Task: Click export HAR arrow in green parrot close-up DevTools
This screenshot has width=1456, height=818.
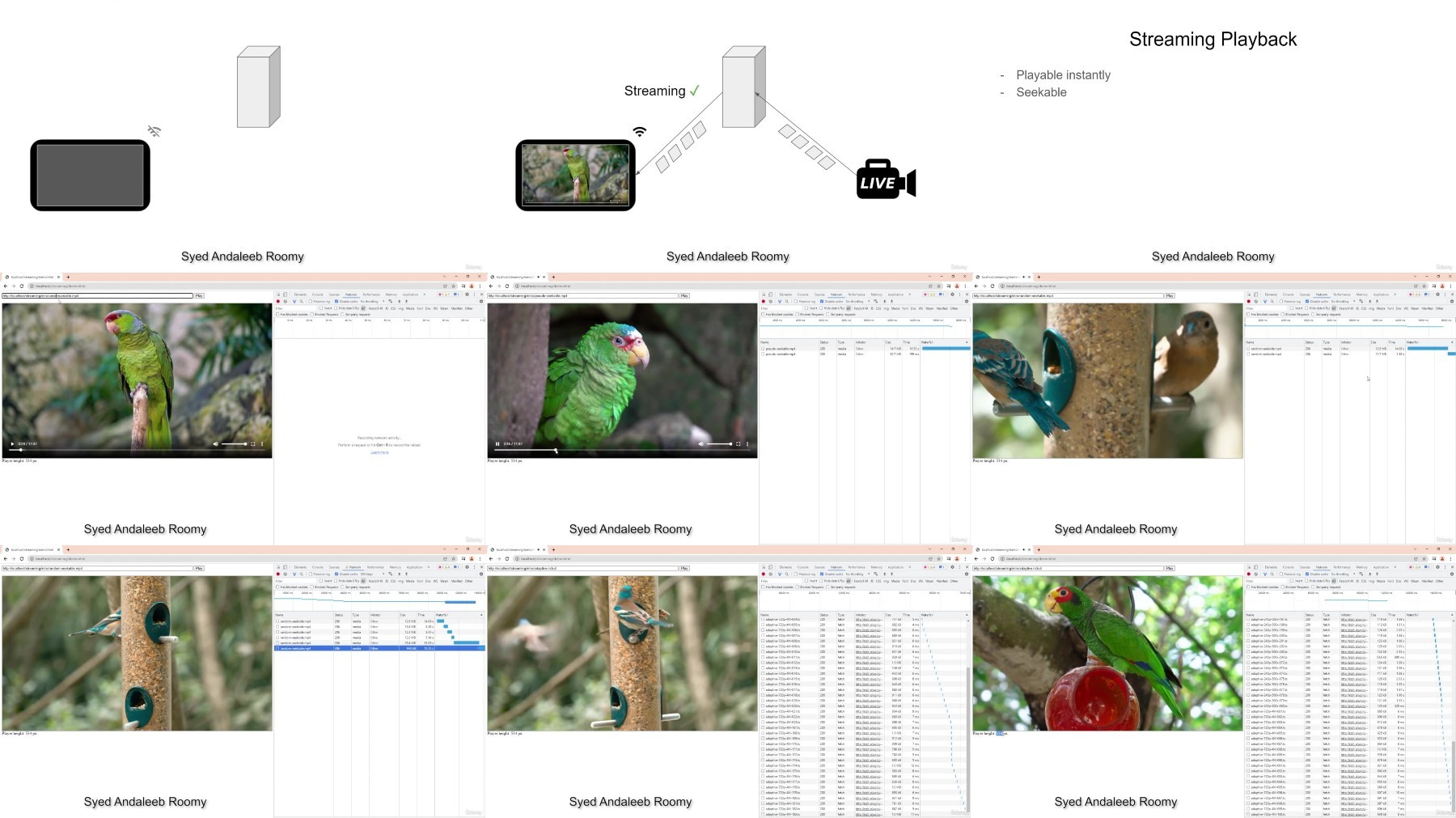Action: tap(891, 301)
